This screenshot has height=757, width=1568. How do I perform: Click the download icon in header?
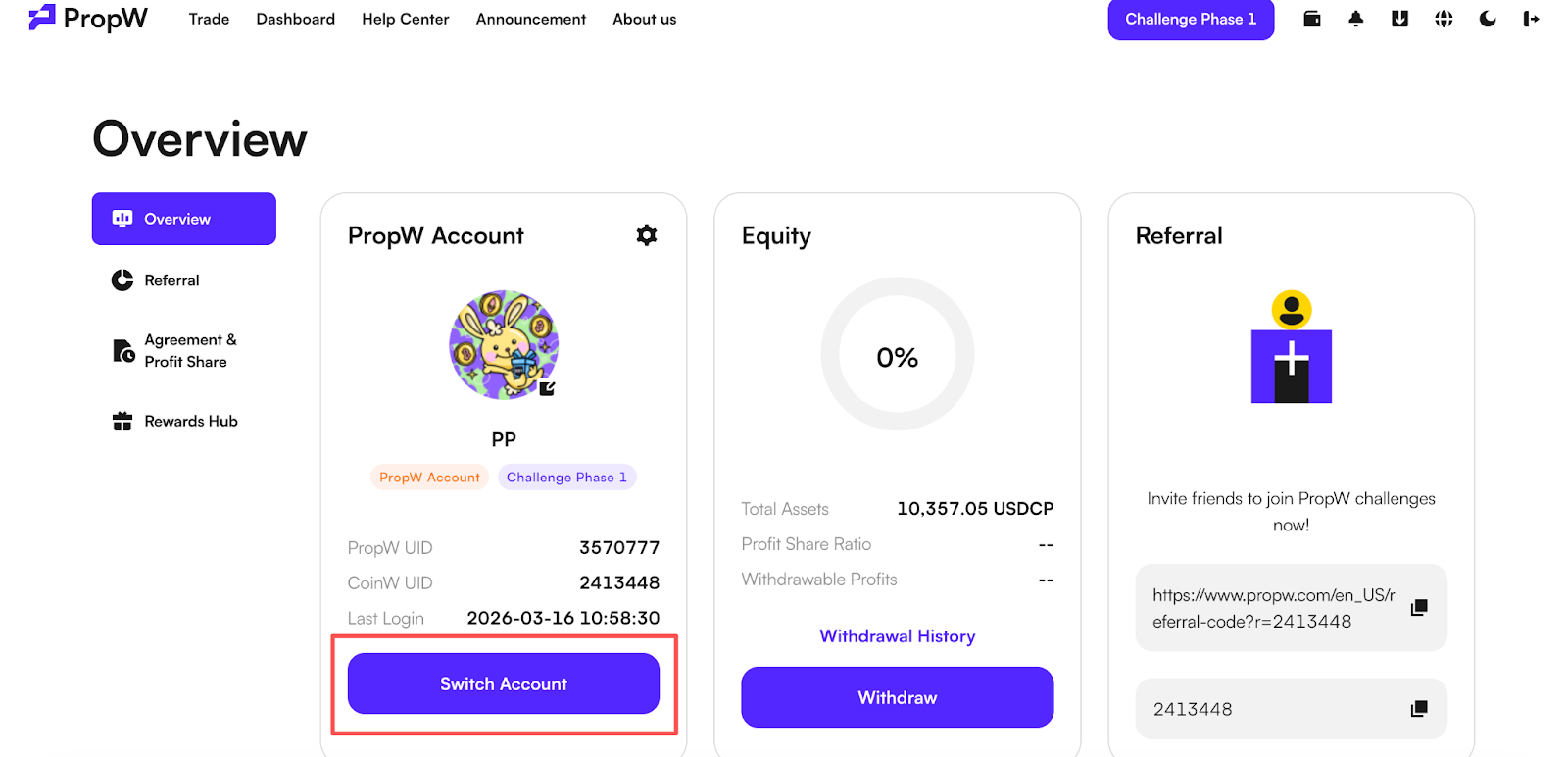tap(1399, 19)
